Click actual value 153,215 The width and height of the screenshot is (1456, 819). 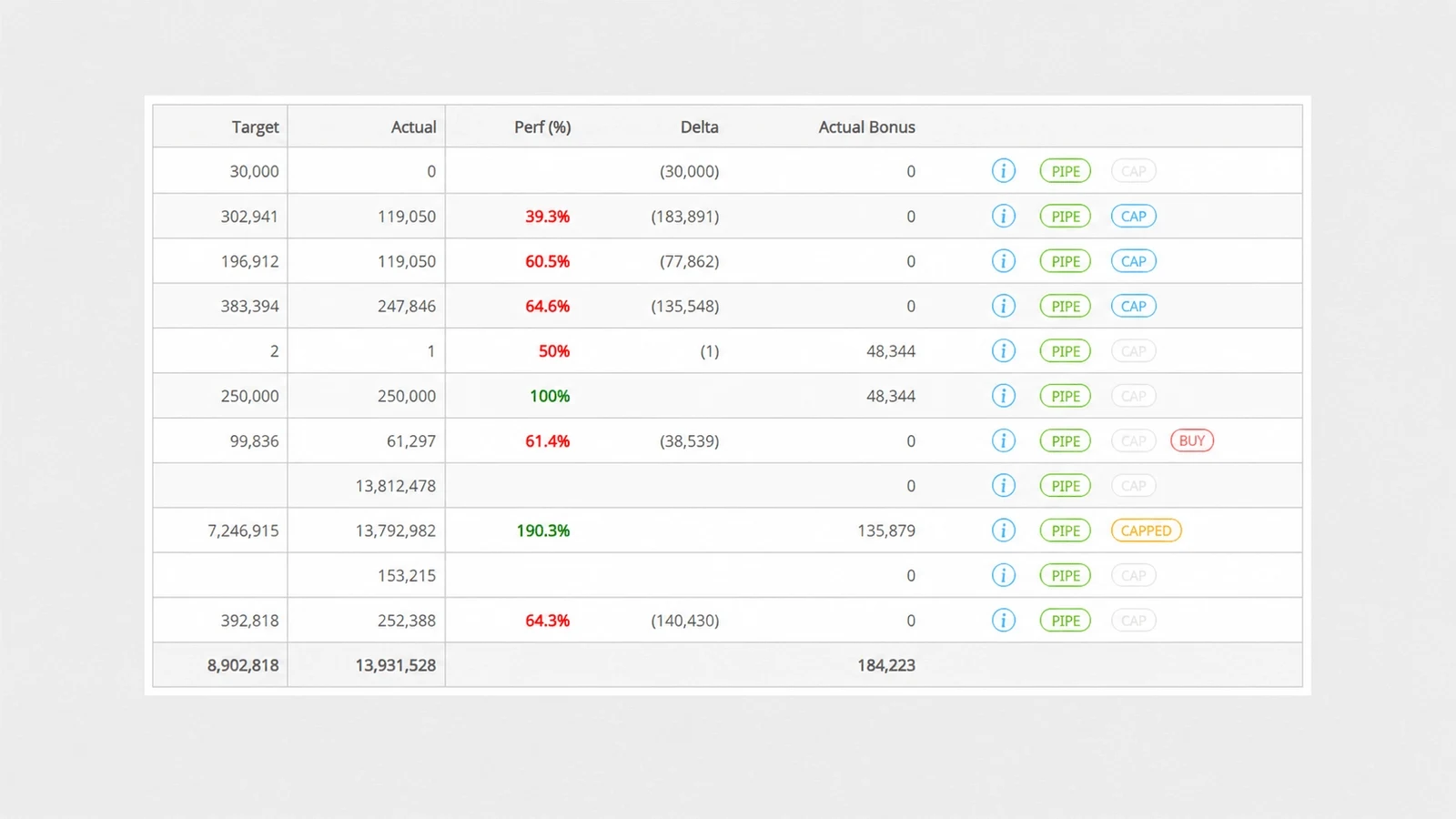click(407, 576)
